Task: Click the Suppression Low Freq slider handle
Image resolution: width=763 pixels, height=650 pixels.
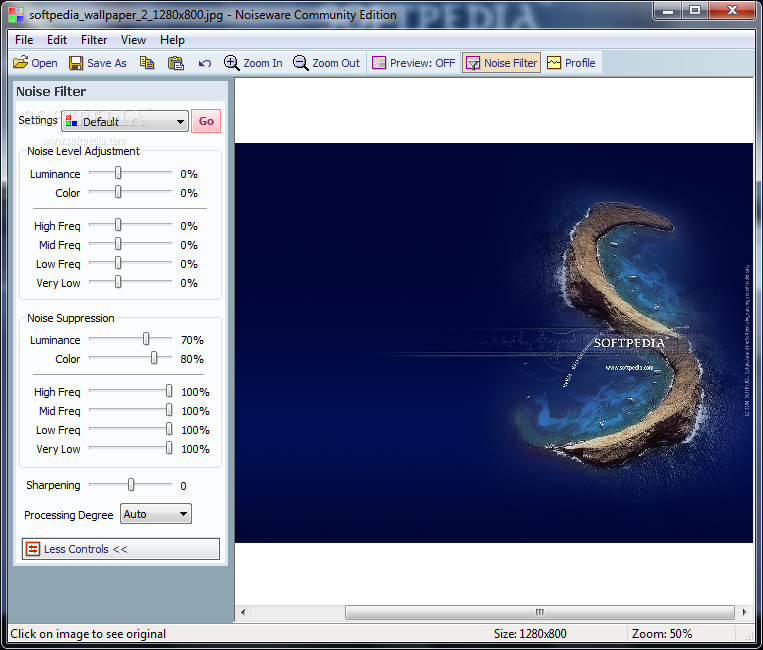Action: pos(169,429)
